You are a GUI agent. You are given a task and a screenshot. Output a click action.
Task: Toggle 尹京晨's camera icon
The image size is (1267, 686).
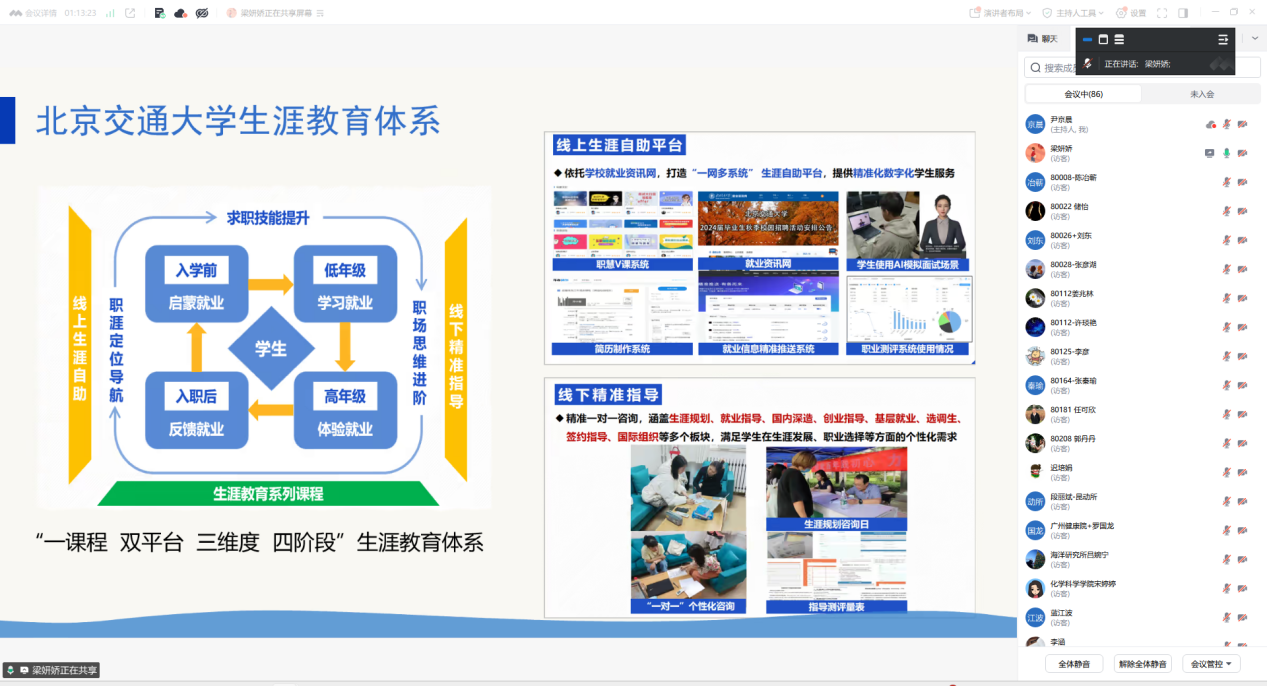pyautogui.click(x=1243, y=124)
